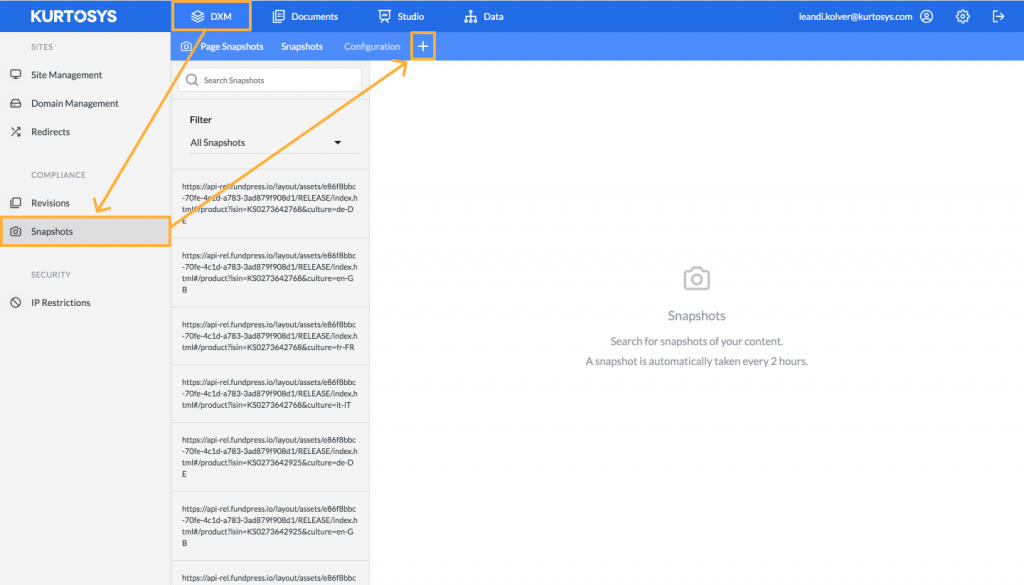Switch to the Configuration tab
This screenshot has height=585, width=1024.
pos(372,45)
